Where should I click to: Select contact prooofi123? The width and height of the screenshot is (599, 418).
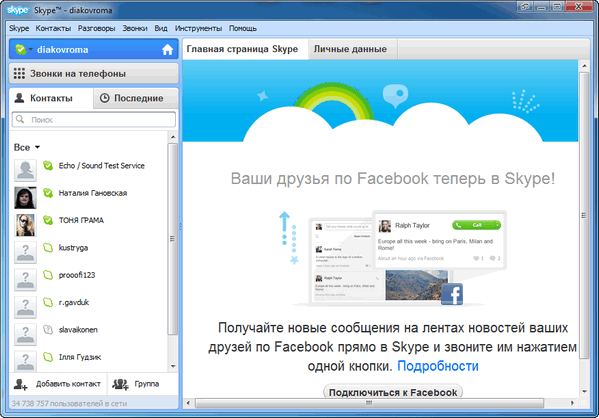pos(88,280)
